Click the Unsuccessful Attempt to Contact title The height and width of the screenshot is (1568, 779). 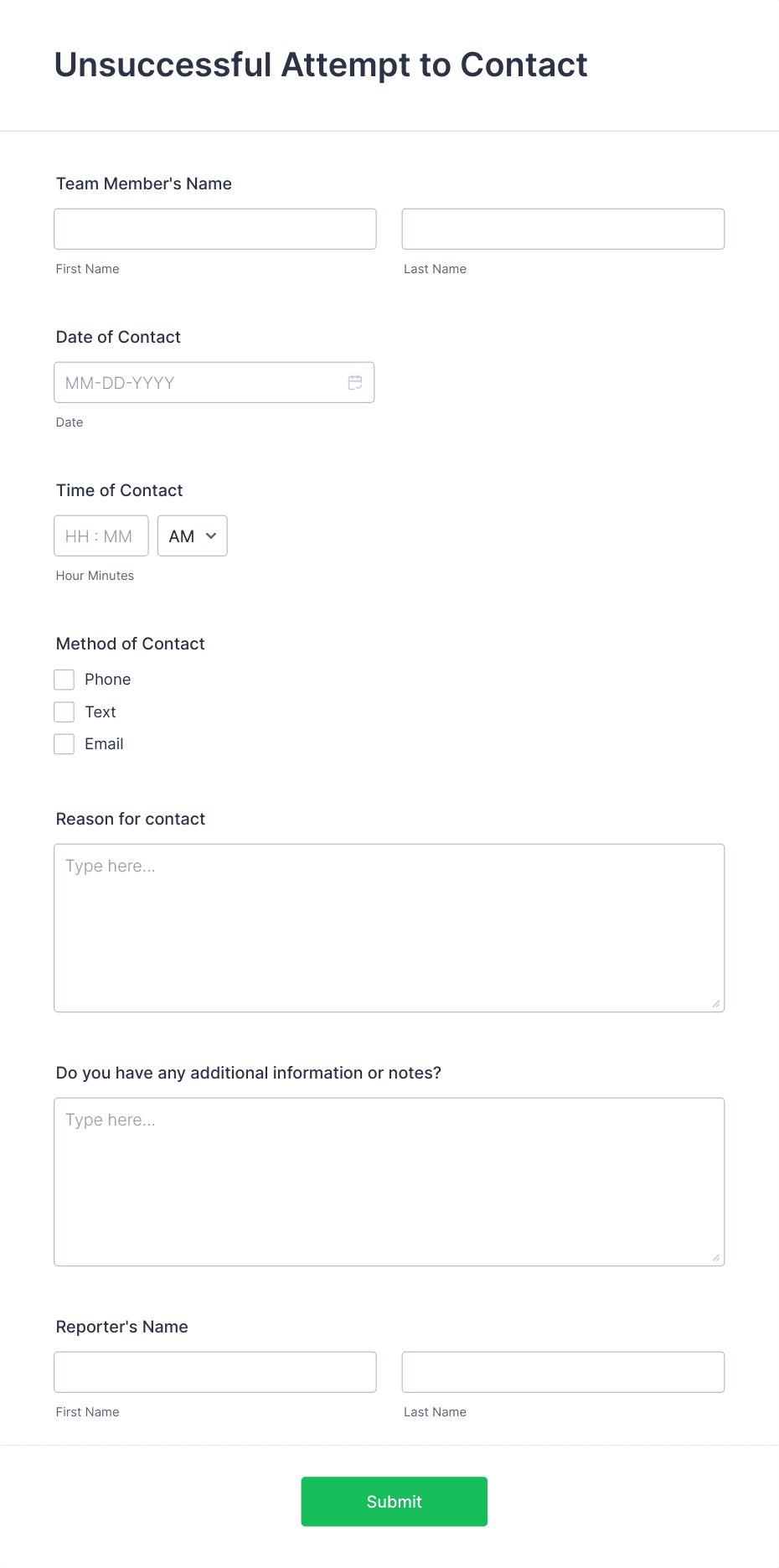tap(321, 64)
